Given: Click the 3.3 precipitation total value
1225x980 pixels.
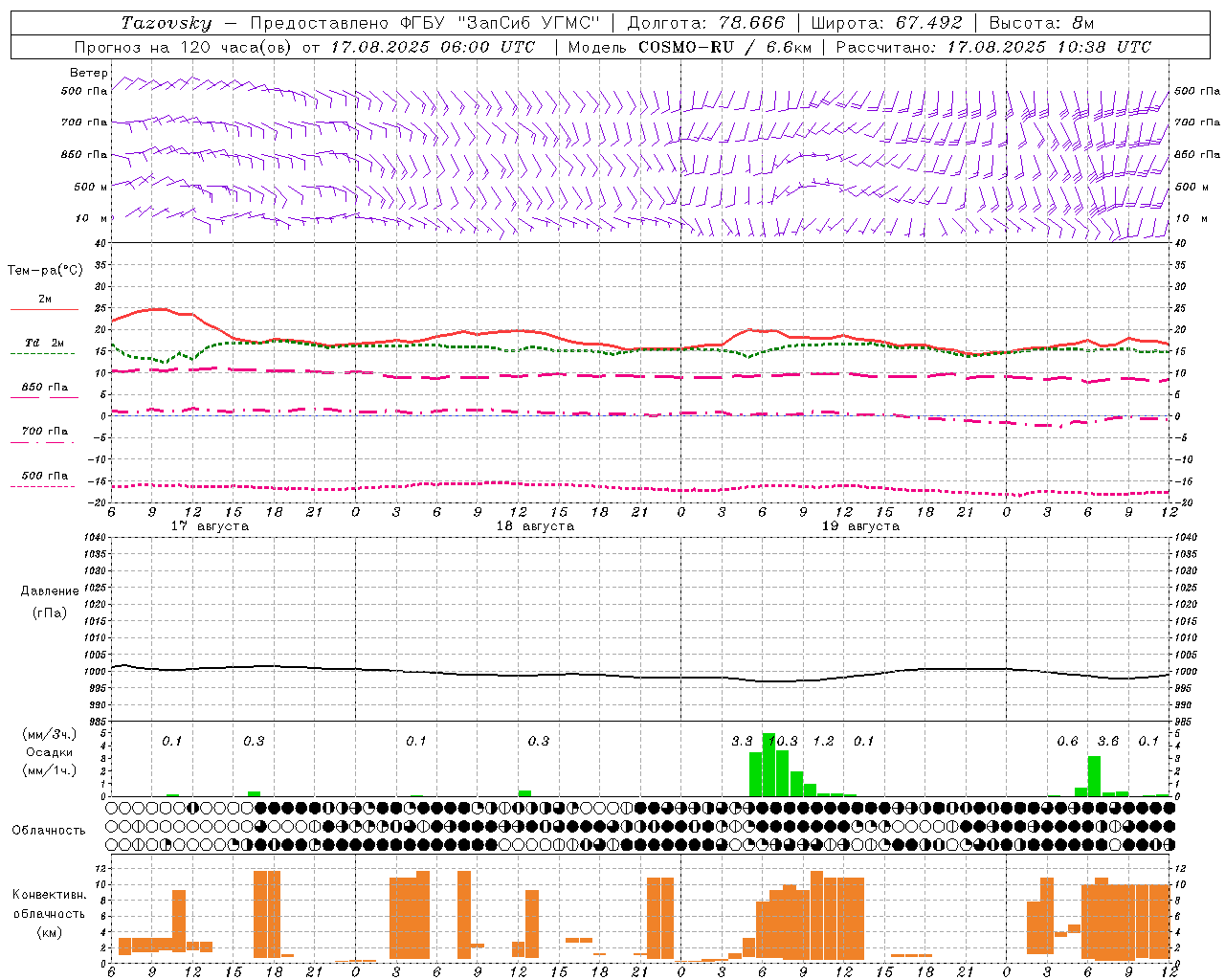Looking at the screenshot, I should [742, 742].
